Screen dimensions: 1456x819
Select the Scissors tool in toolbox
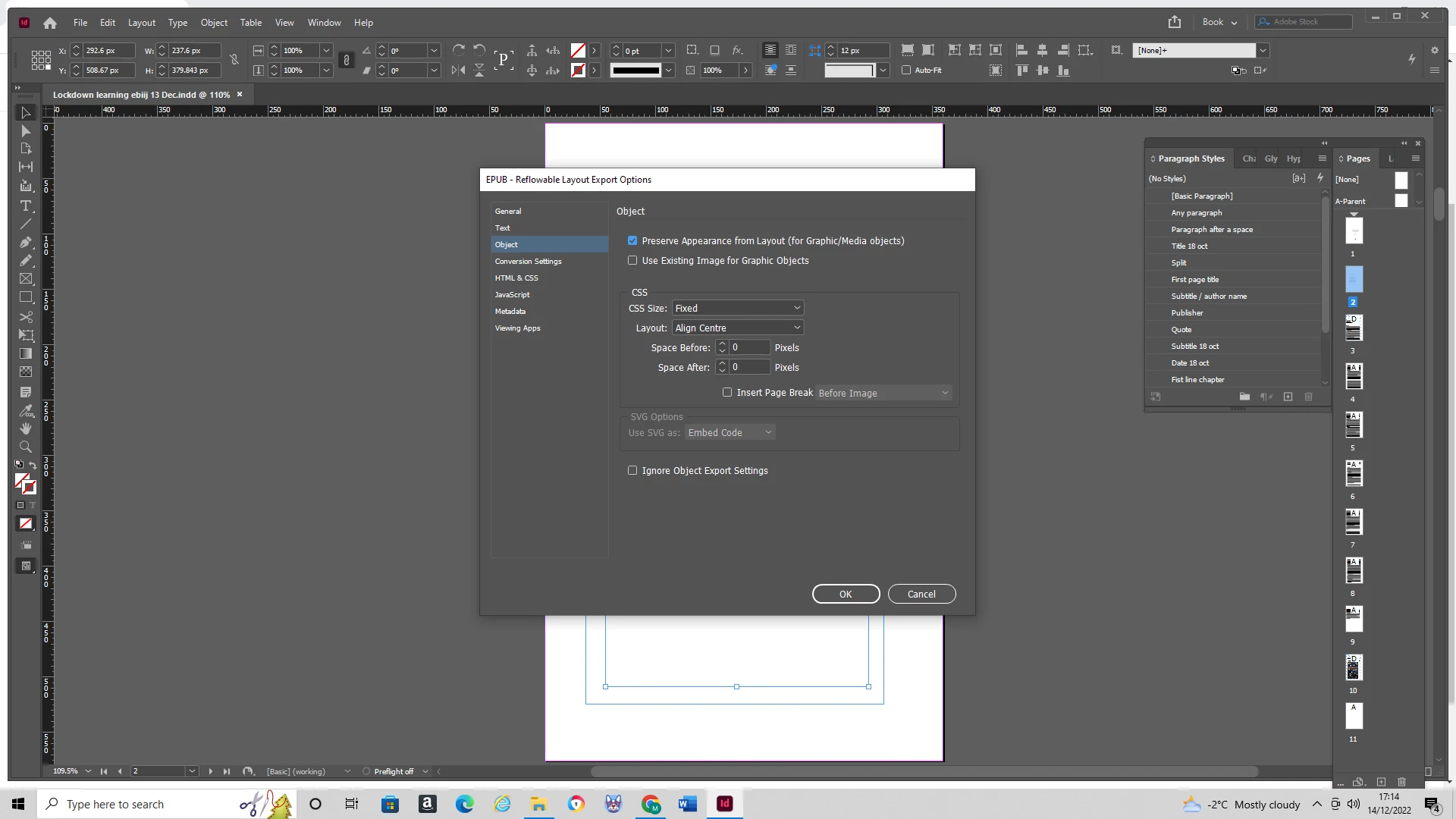26,317
